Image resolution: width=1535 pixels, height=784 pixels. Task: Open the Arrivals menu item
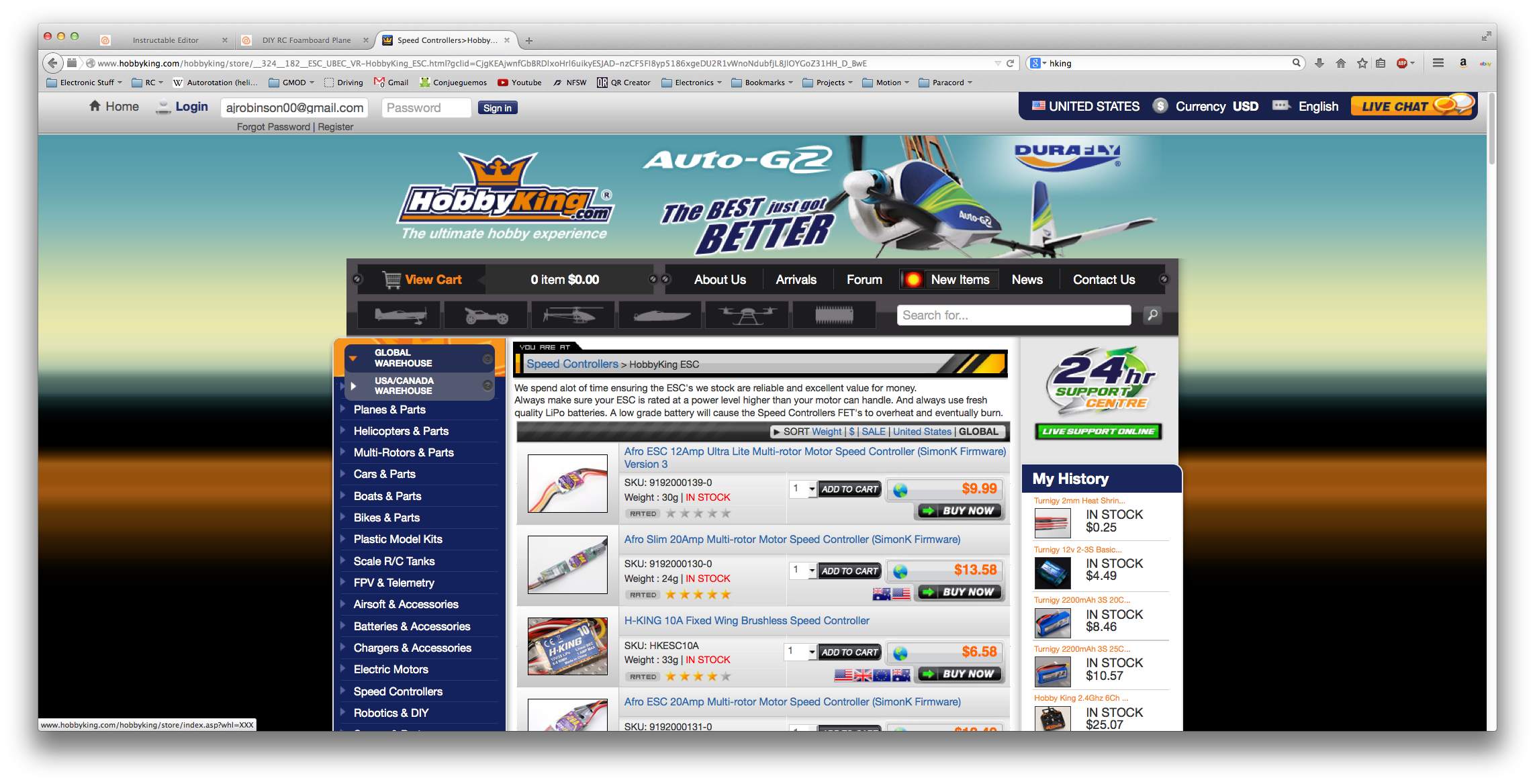[x=796, y=280]
